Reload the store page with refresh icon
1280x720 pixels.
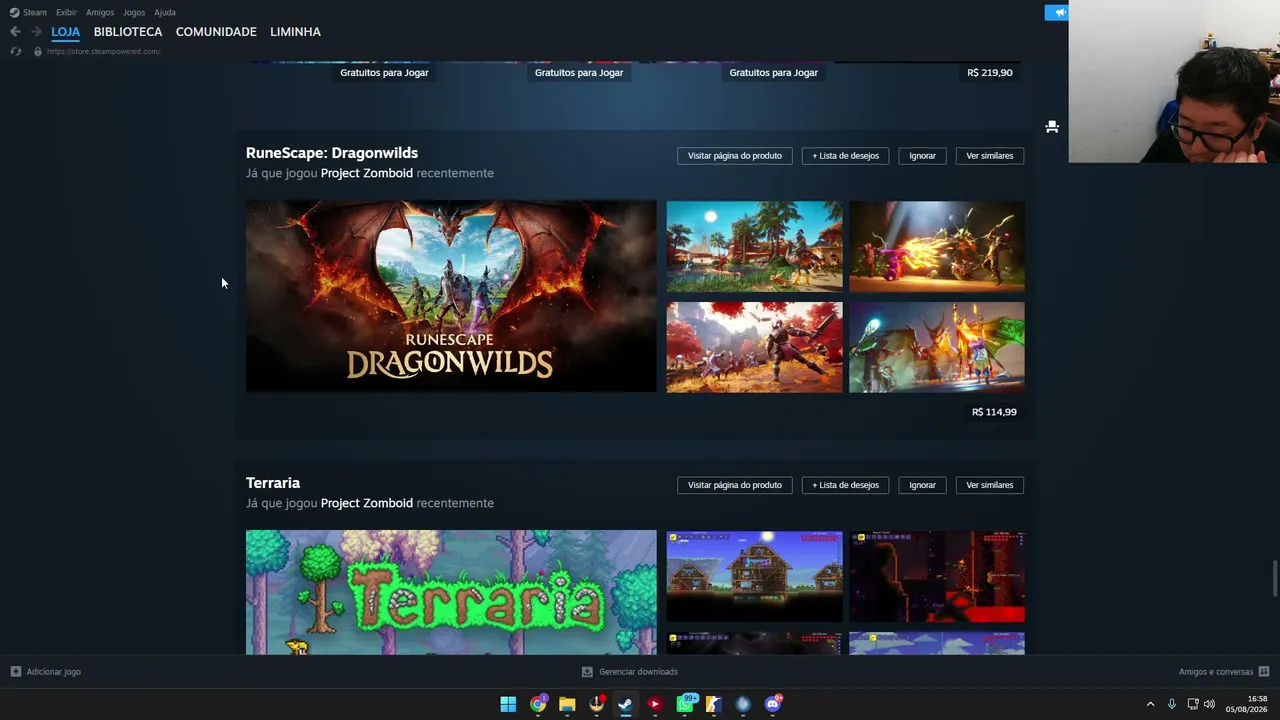tap(15, 51)
